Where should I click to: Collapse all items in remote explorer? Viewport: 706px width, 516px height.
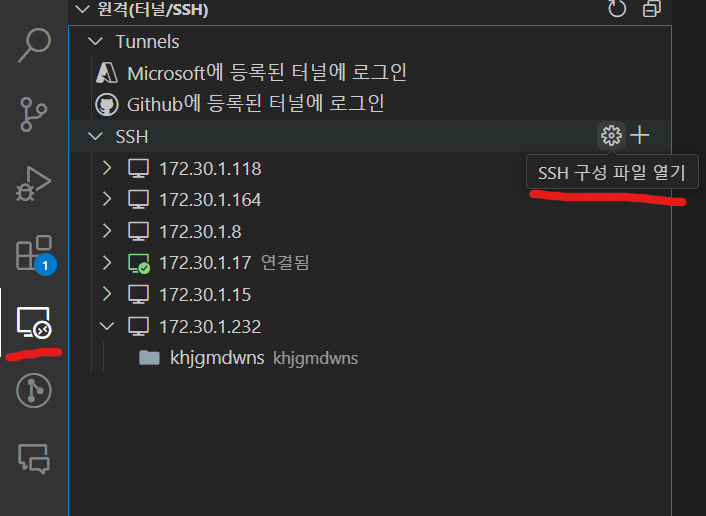point(652,9)
